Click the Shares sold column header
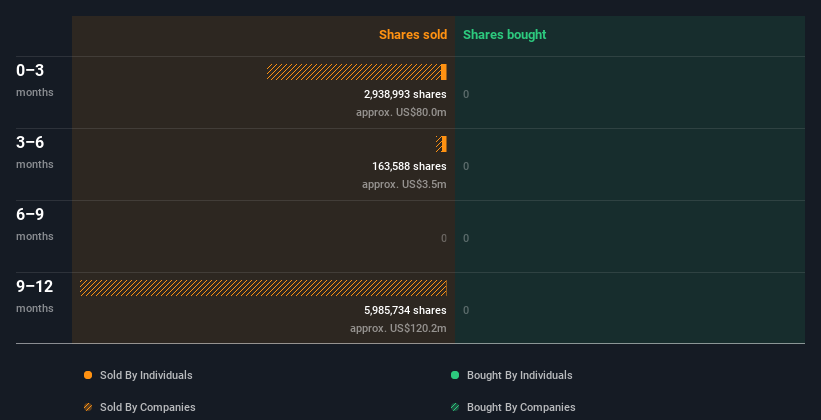 (413, 35)
